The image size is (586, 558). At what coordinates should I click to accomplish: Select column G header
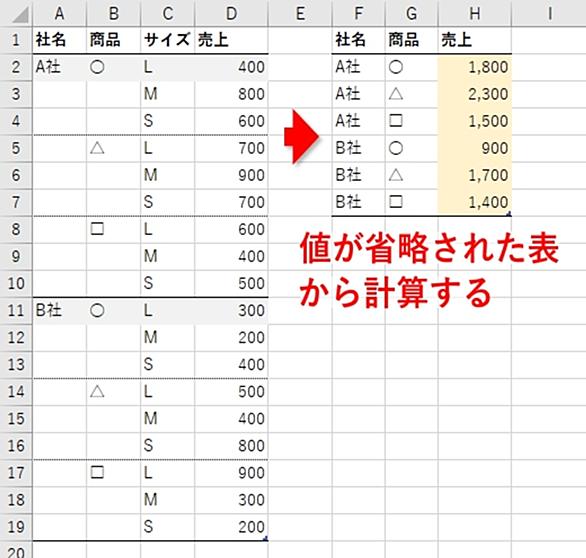pyautogui.click(x=411, y=13)
